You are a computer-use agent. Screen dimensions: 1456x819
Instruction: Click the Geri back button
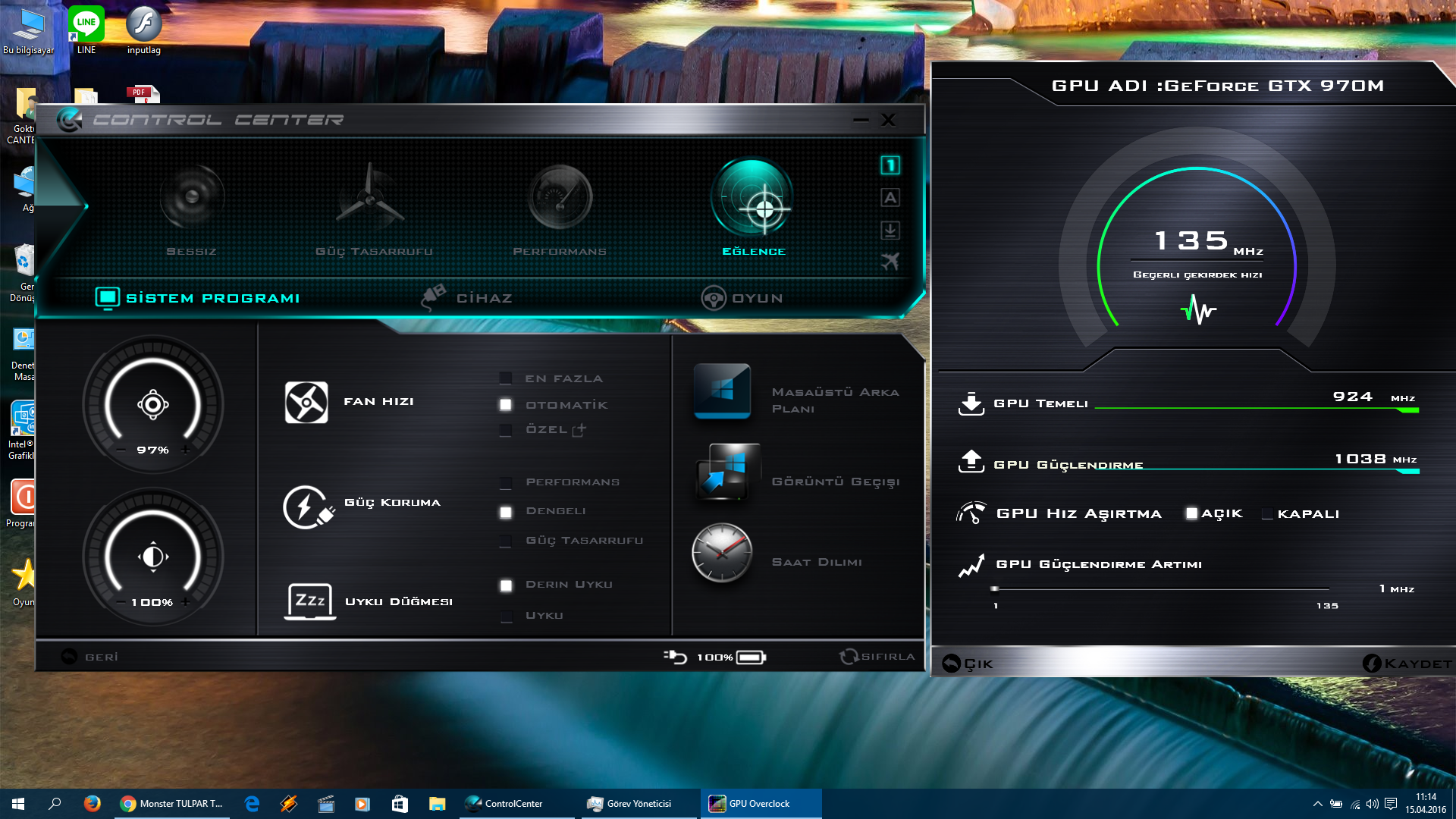coord(89,657)
